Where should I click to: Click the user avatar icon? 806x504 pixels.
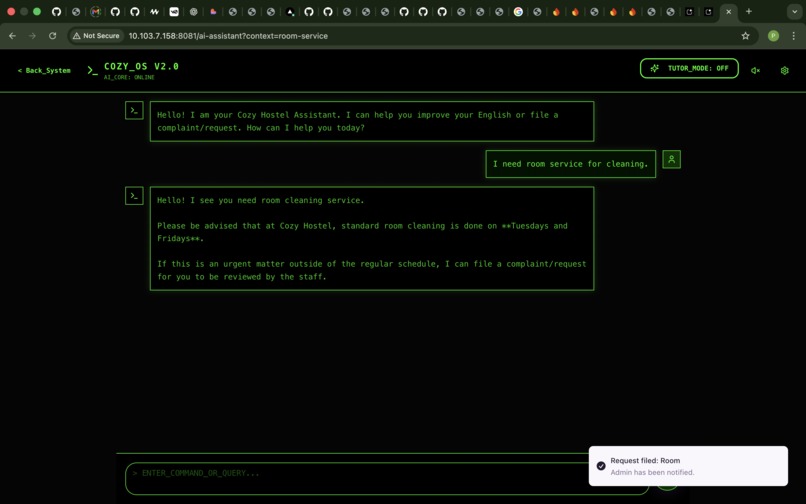[x=671, y=159]
